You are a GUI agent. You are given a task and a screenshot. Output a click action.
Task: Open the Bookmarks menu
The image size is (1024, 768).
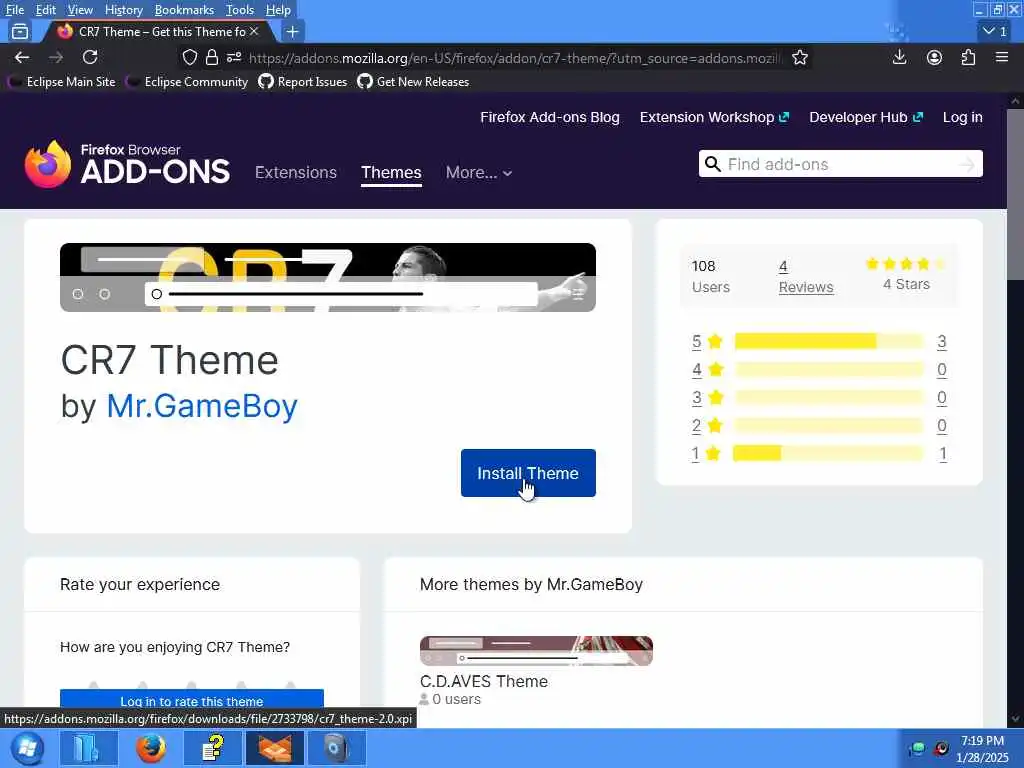pyautogui.click(x=184, y=10)
